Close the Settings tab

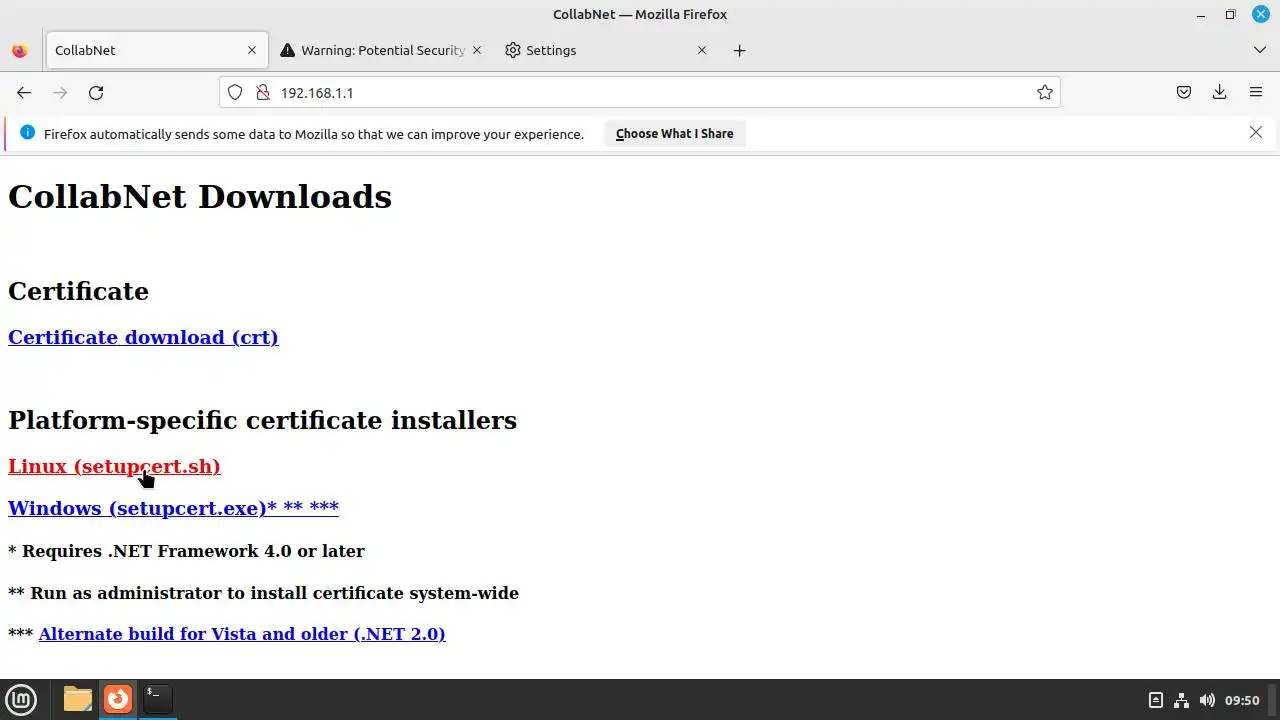click(702, 50)
